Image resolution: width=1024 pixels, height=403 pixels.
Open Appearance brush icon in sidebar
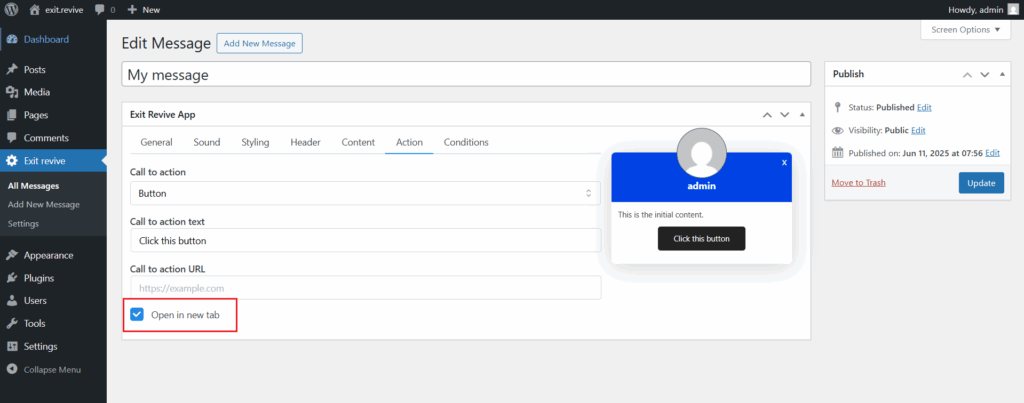[x=12, y=255]
